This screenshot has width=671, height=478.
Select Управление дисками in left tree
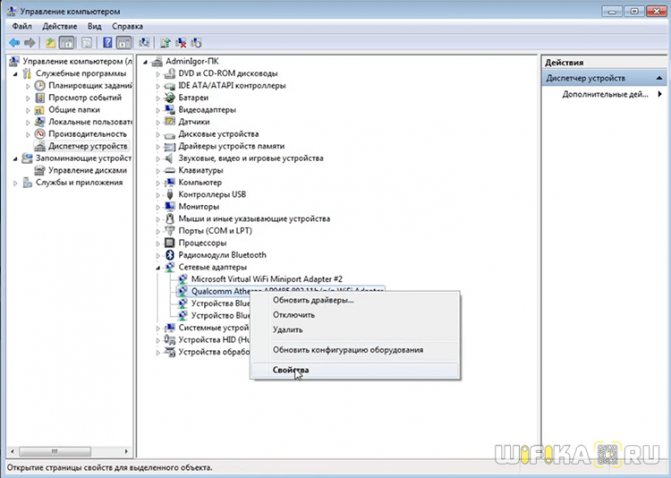coord(88,170)
